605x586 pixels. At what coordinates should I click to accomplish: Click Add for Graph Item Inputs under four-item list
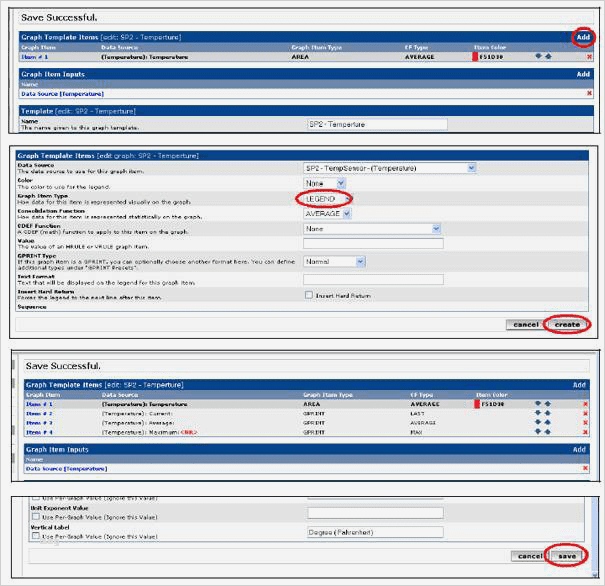[x=579, y=449]
